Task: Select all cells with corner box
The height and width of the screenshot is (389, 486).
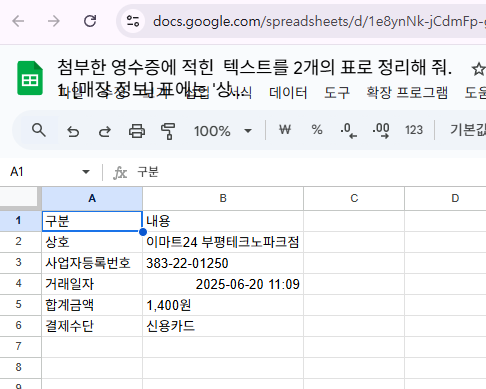Action: click(20, 198)
